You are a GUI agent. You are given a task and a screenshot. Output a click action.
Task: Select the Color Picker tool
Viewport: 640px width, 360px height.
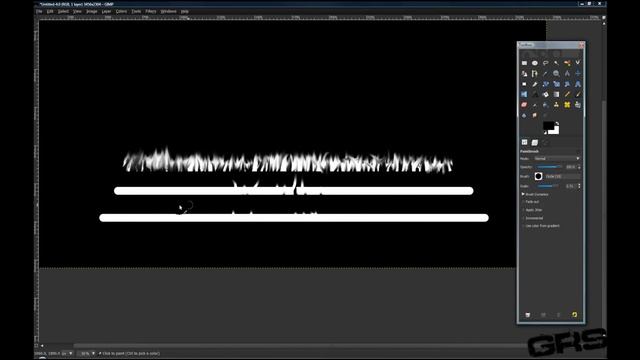tap(546, 73)
